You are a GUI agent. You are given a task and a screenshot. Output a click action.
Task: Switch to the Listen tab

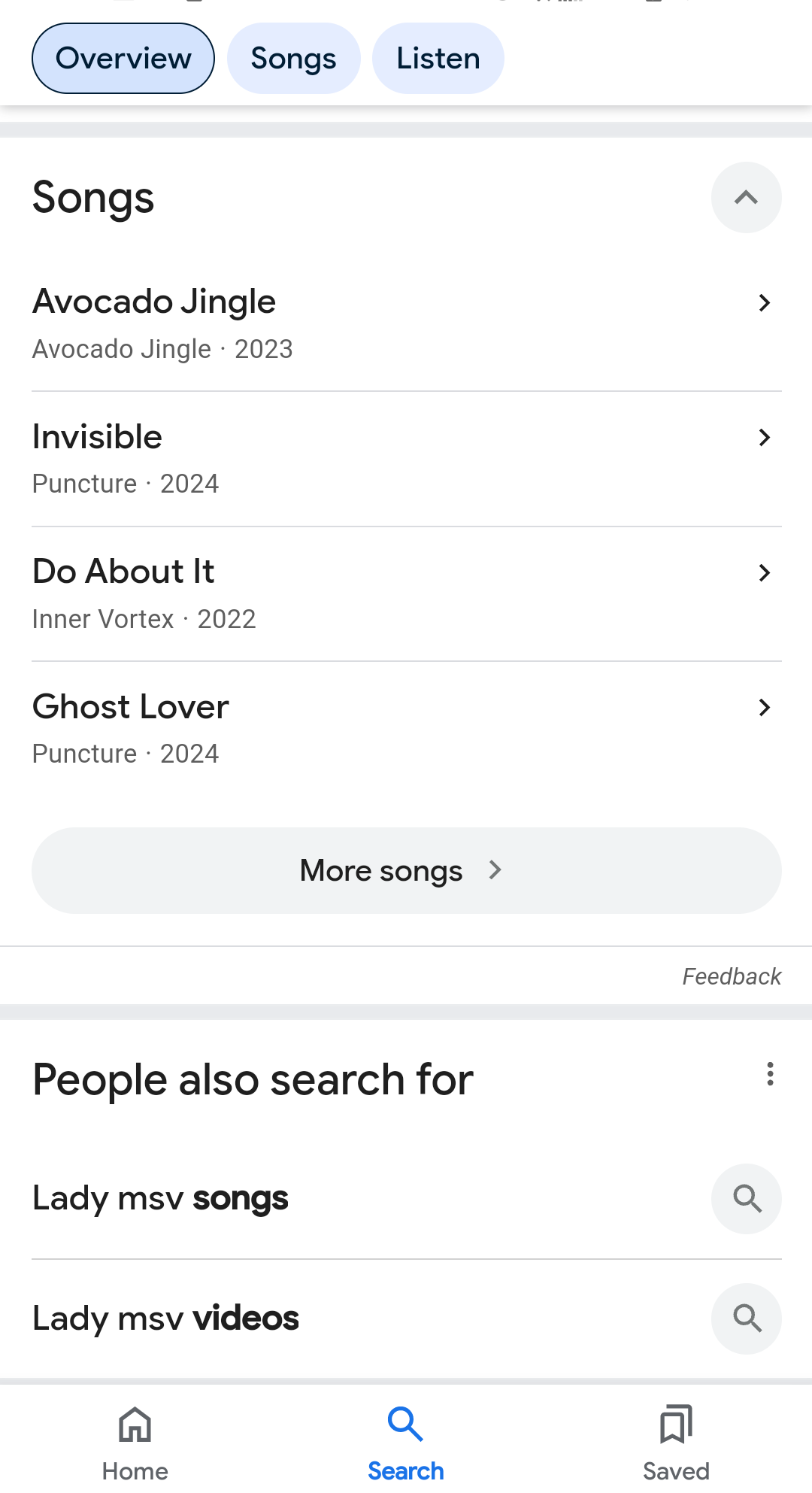[438, 59]
